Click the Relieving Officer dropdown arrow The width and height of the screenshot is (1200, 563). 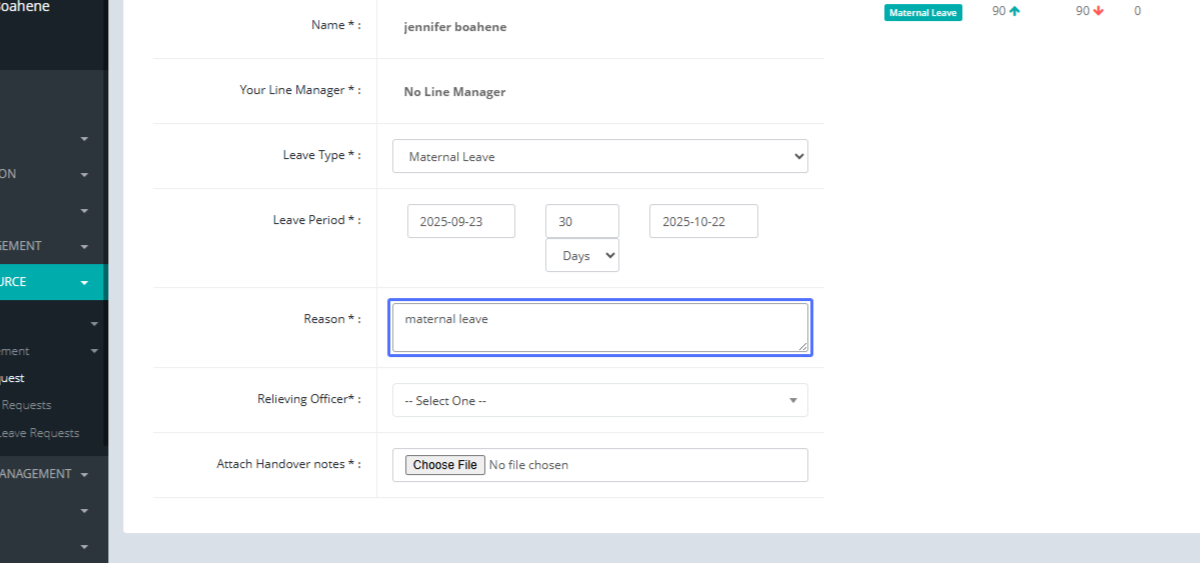[x=793, y=401]
